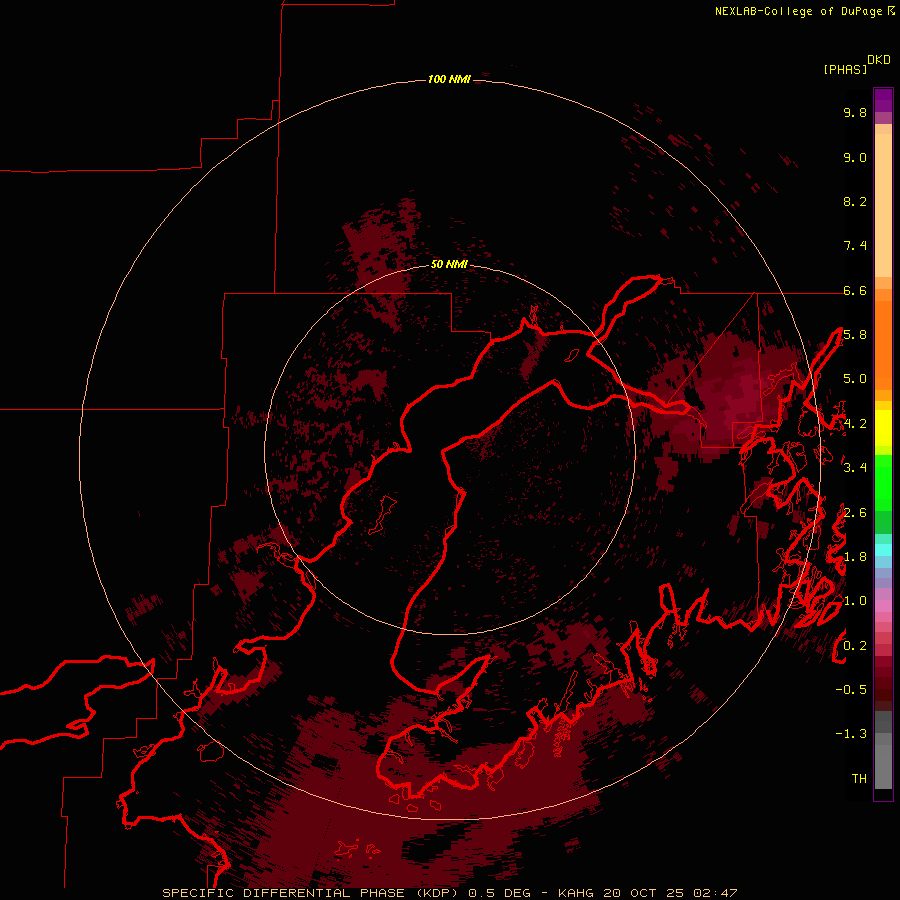Click the 9.0 value on the color scale

855,157
